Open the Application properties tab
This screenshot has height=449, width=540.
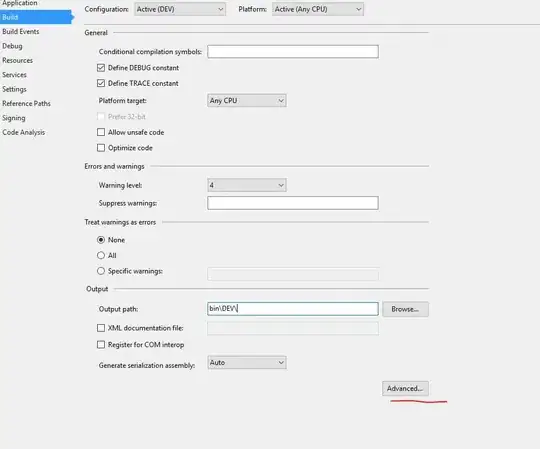(20, 3)
